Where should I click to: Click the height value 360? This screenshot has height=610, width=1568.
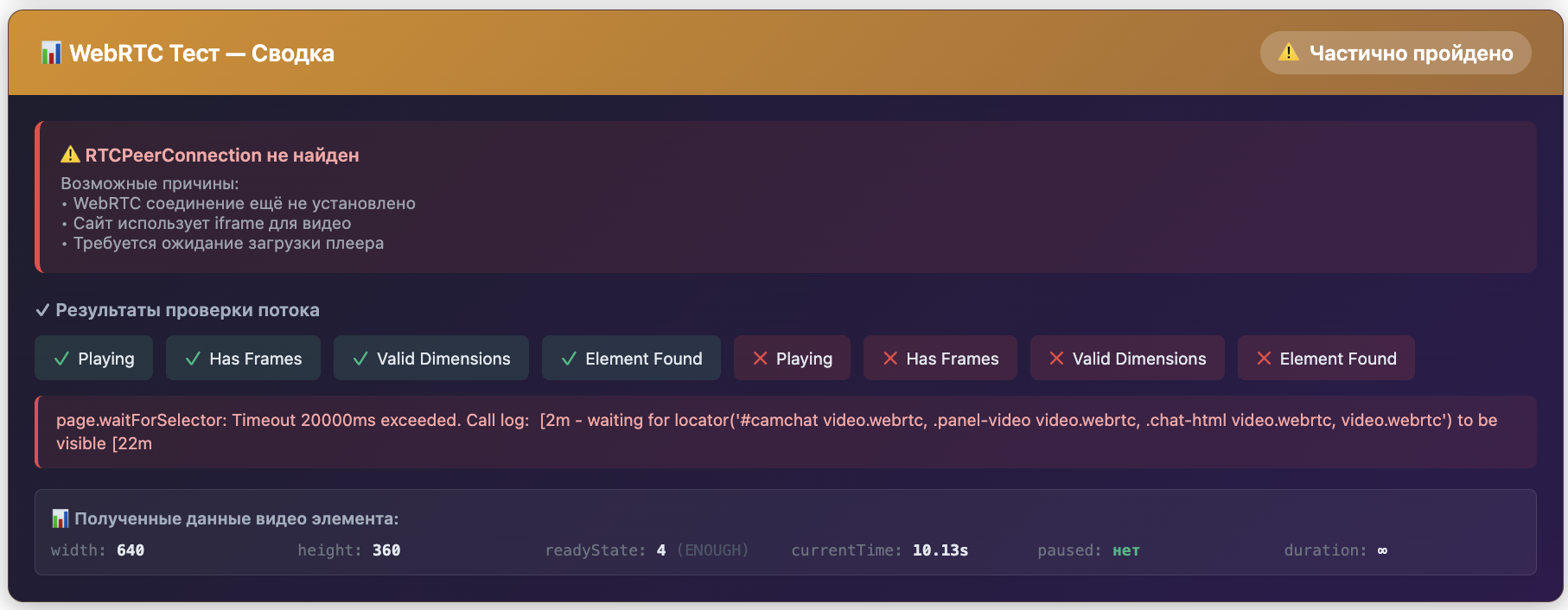pyautogui.click(x=386, y=550)
